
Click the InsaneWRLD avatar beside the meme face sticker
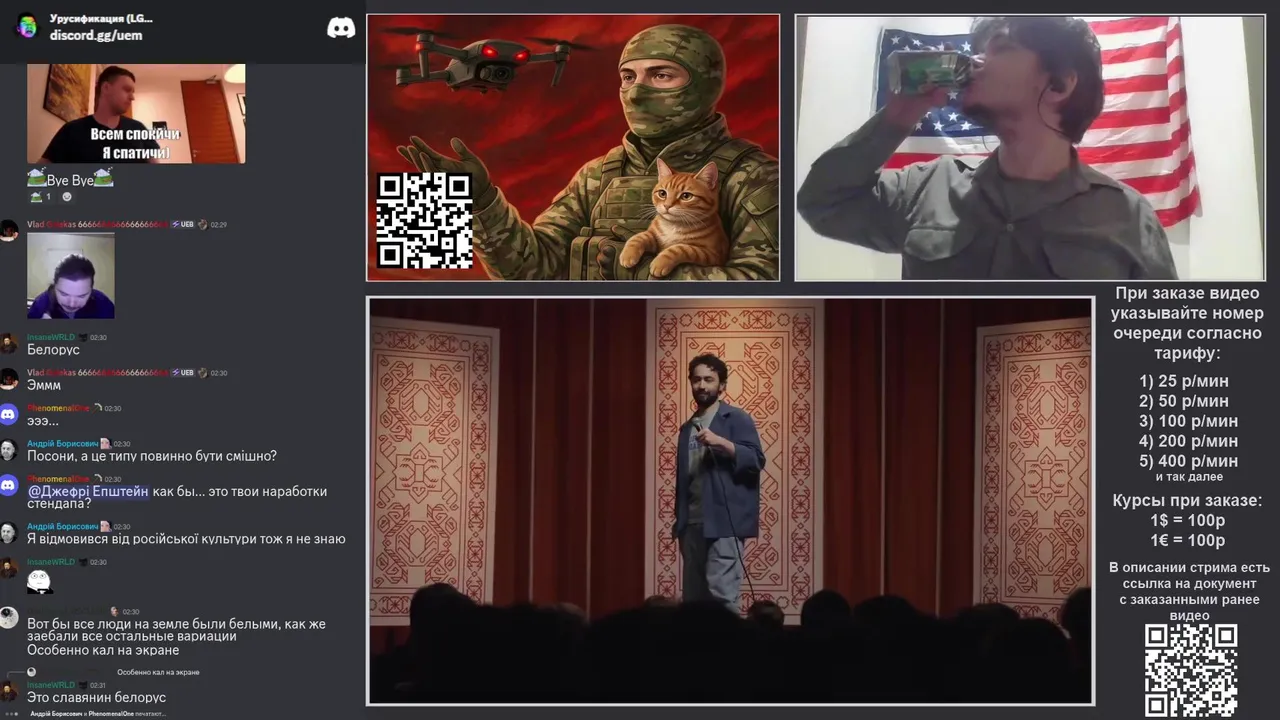(x=9, y=568)
